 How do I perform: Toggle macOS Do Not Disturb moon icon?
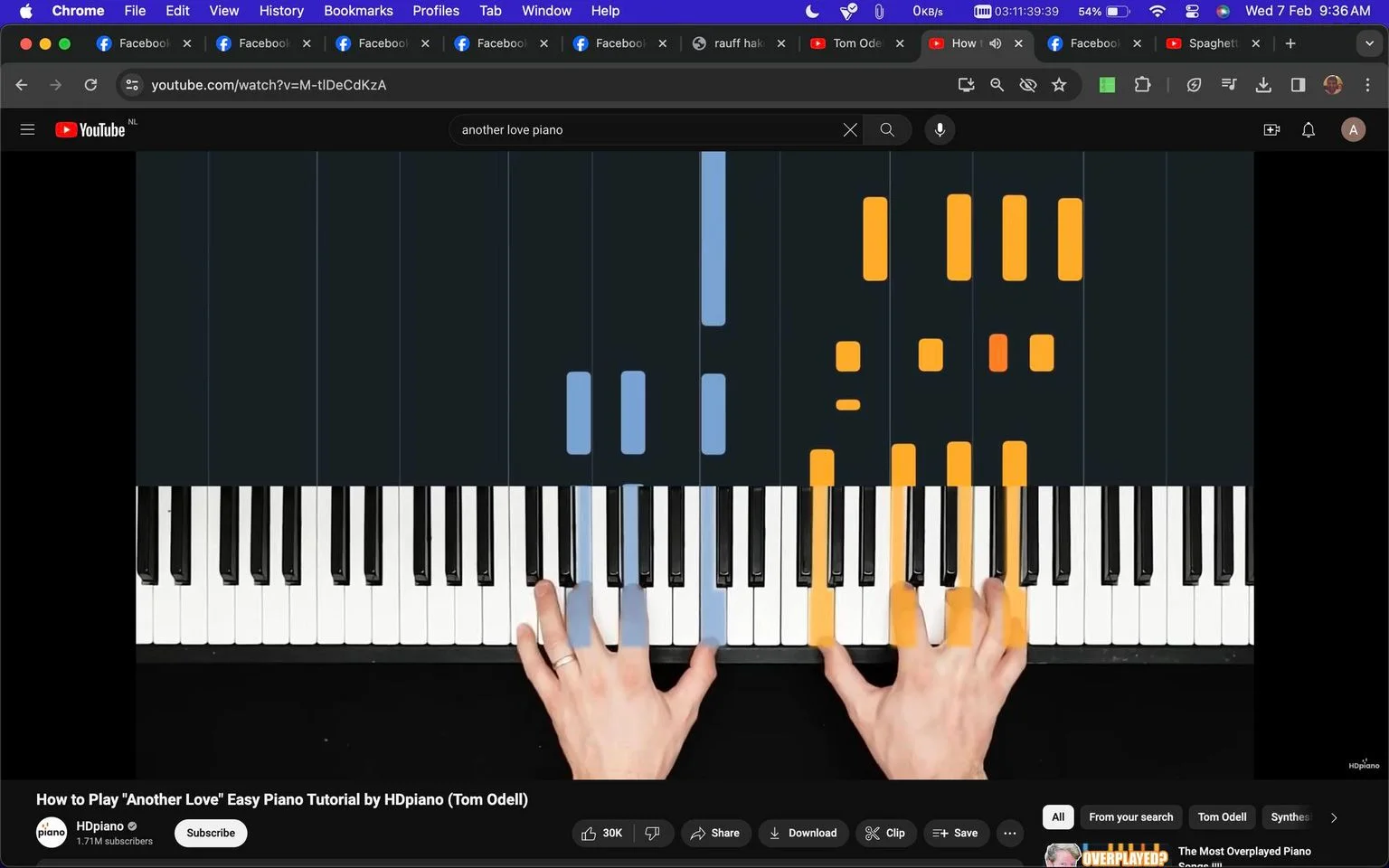[812, 11]
